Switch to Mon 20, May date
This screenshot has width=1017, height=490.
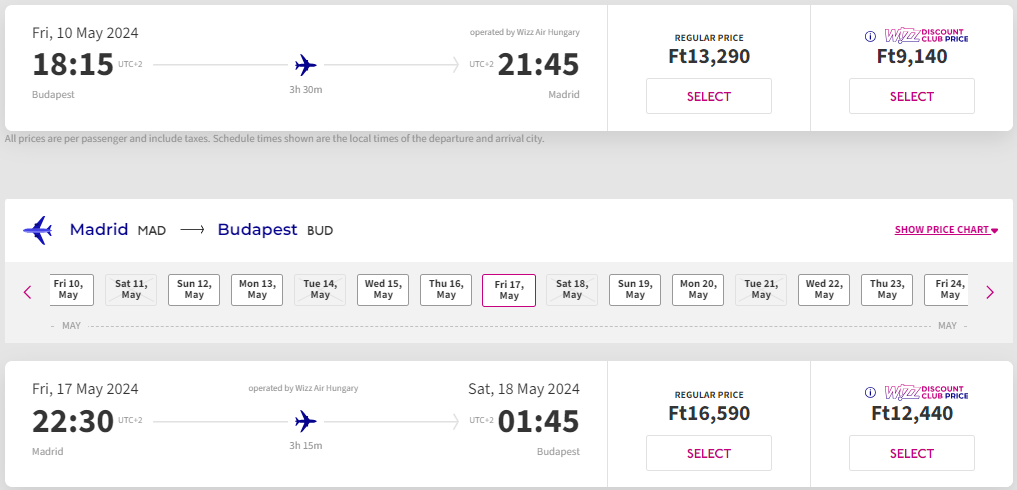698,290
